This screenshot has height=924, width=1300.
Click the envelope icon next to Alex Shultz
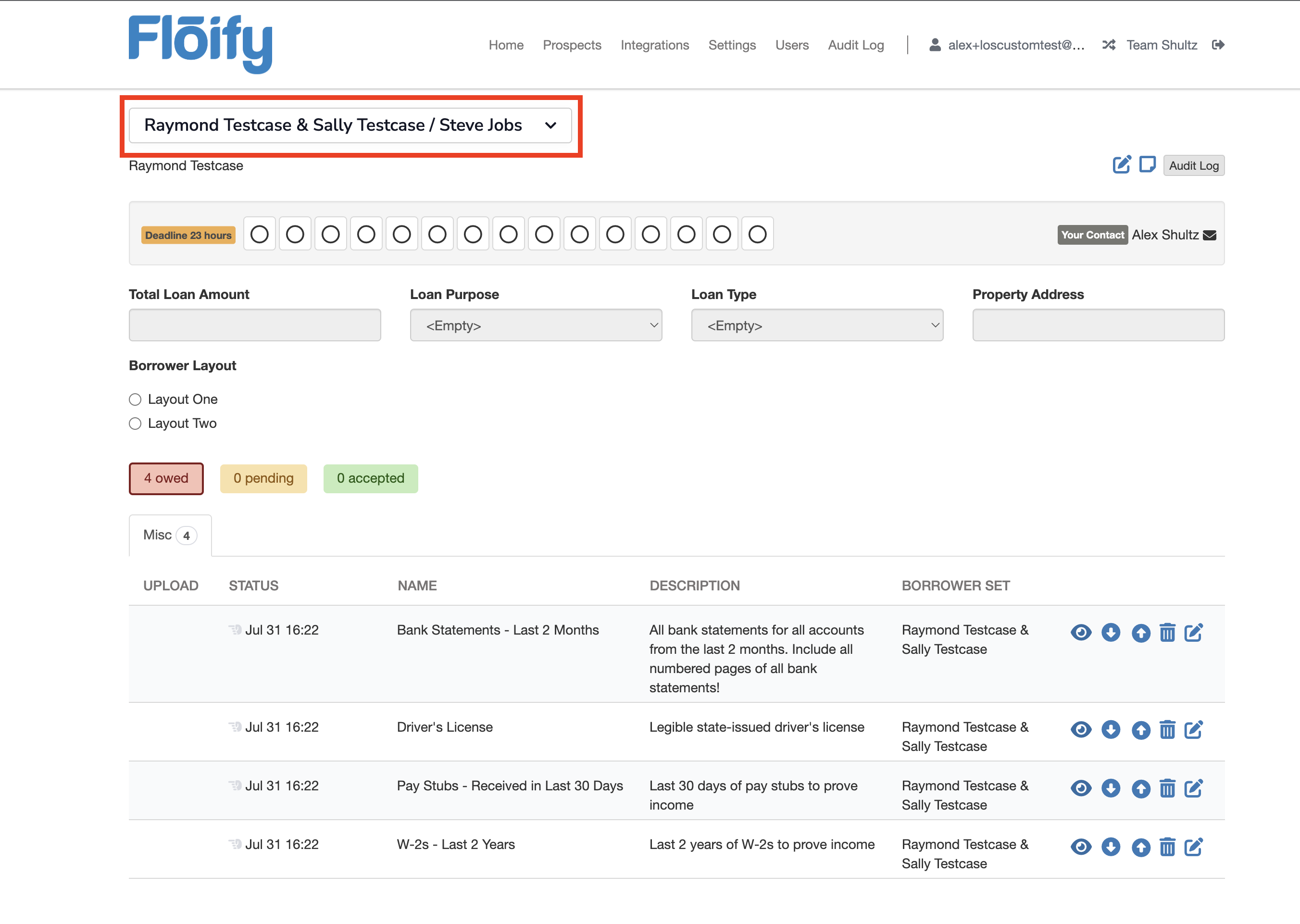click(1210, 236)
